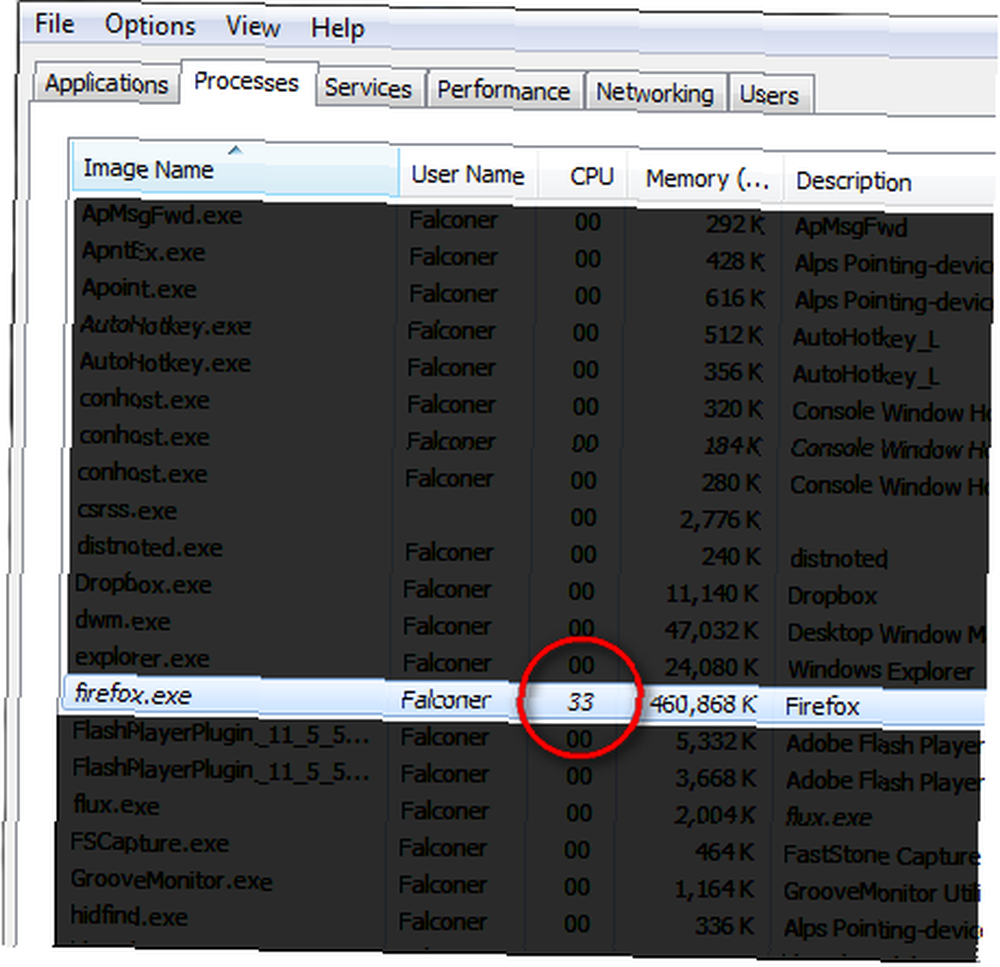Select conhost.exe using 320 K
Screen dimensions: 1000x967
pos(532,405)
